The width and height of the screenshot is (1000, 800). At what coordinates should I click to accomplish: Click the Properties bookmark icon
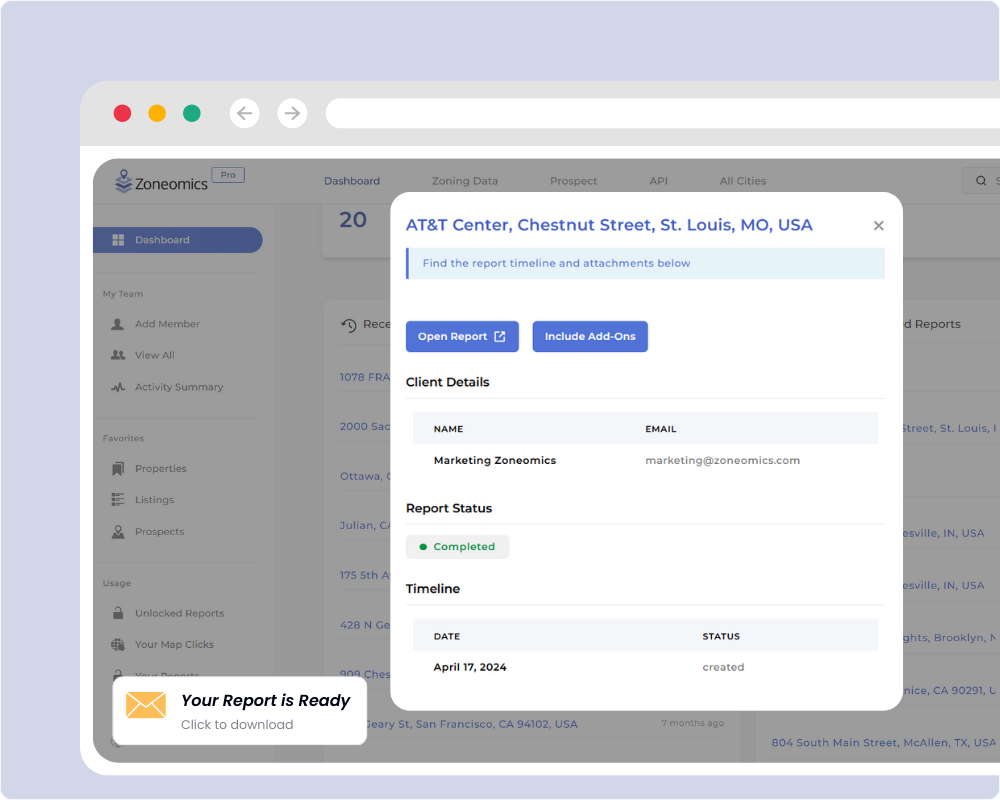118,469
